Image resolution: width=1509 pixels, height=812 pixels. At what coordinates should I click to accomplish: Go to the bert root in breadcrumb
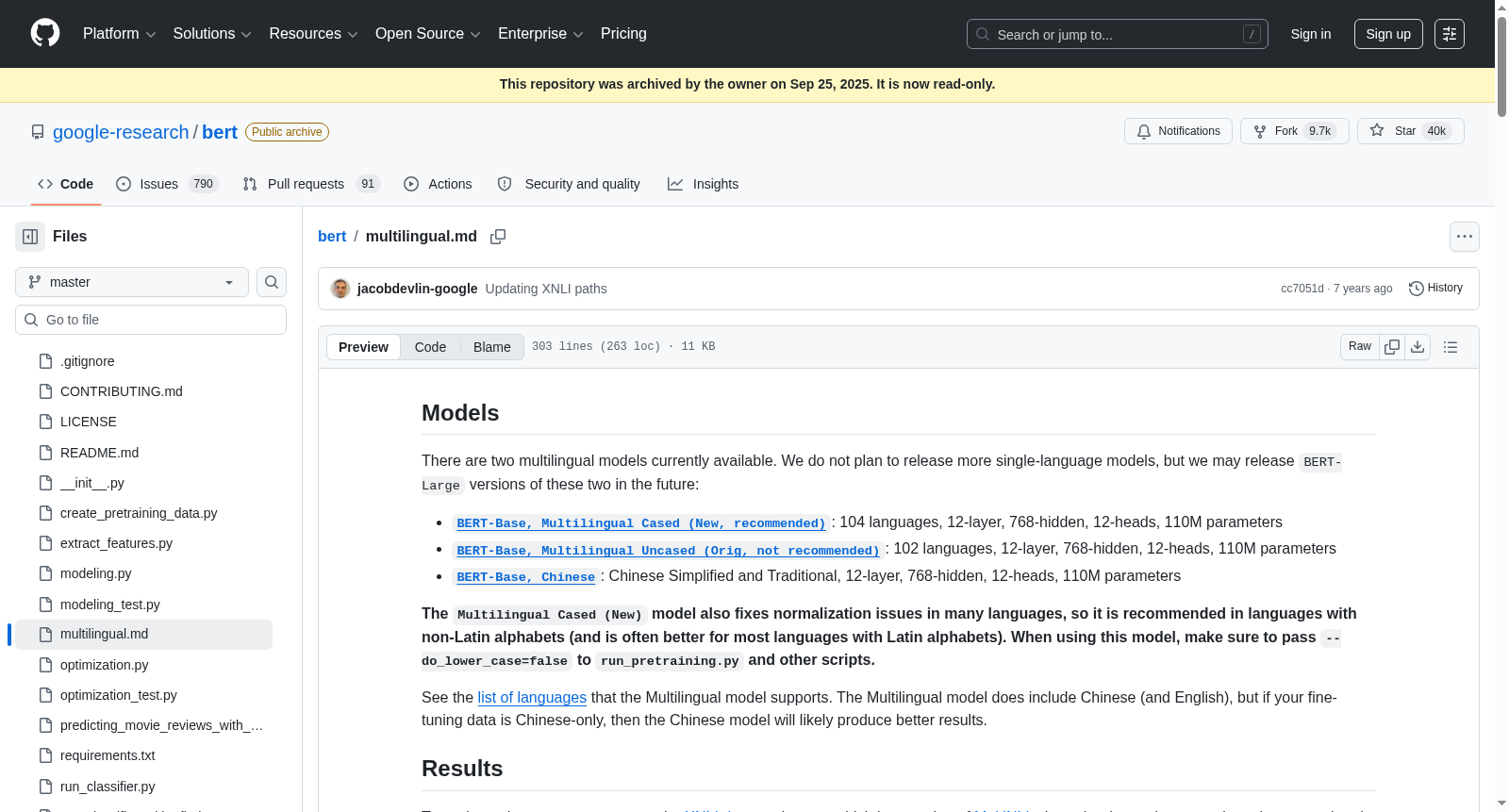coord(332,237)
